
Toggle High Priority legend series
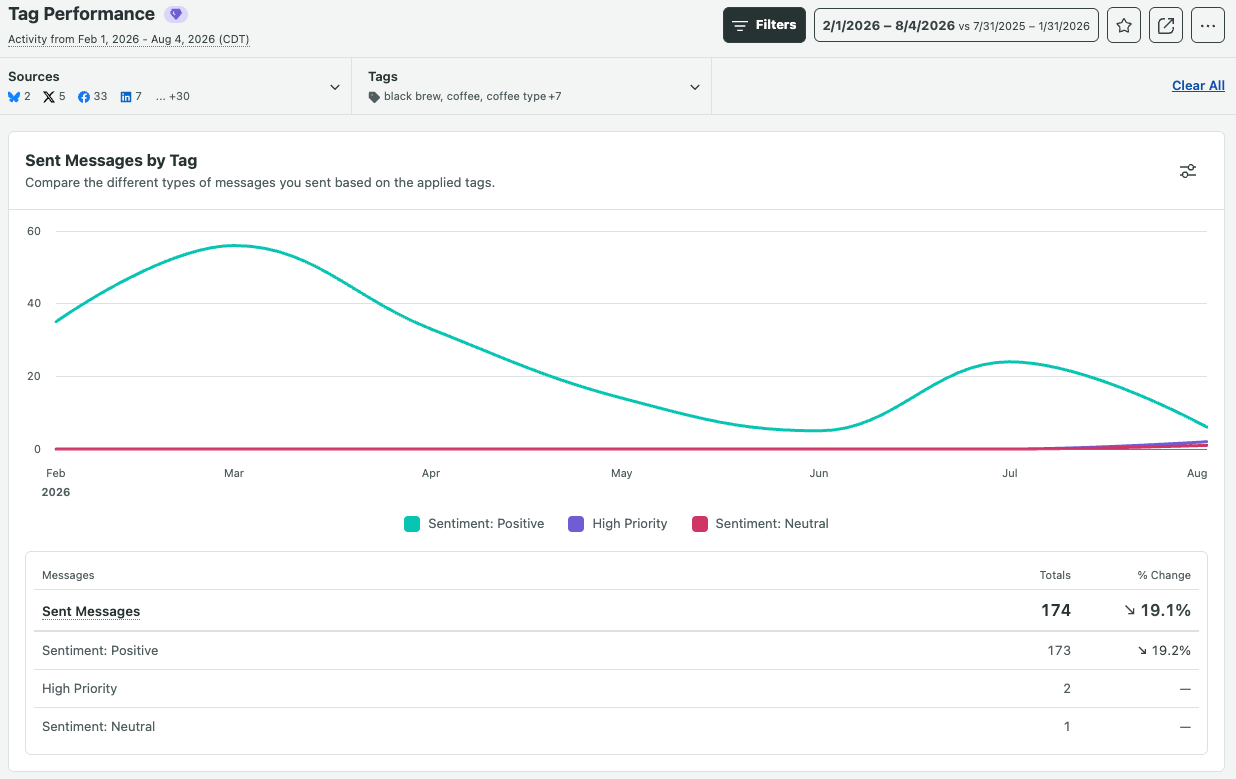[x=617, y=523]
